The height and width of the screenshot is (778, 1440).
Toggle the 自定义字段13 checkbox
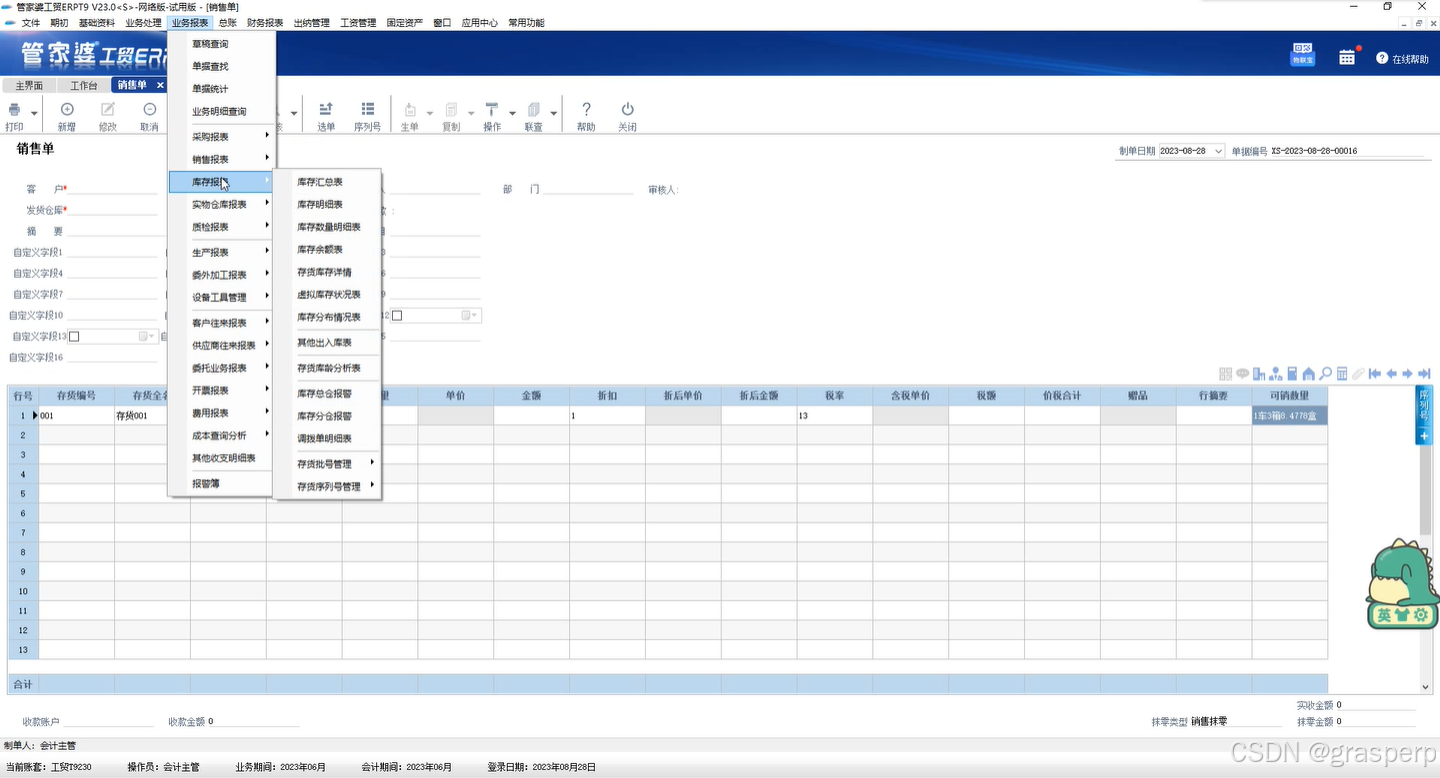tap(74, 337)
